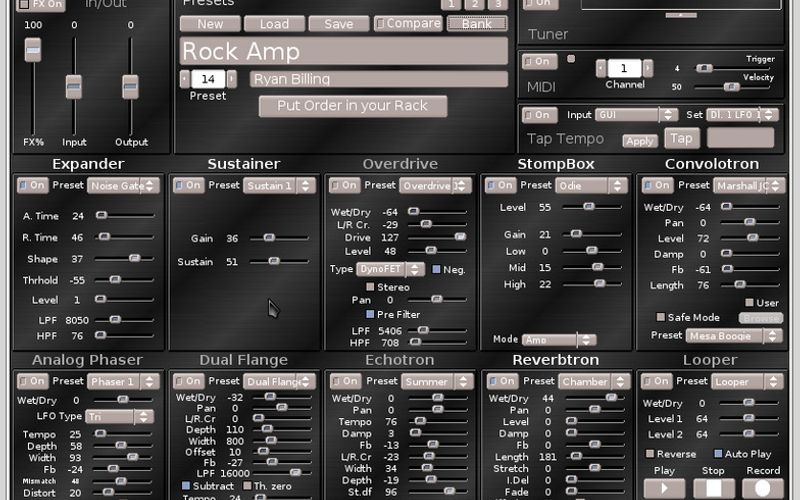800x500 pixels.
Task: Turn on the Overdrive effect
Action: 344,185
